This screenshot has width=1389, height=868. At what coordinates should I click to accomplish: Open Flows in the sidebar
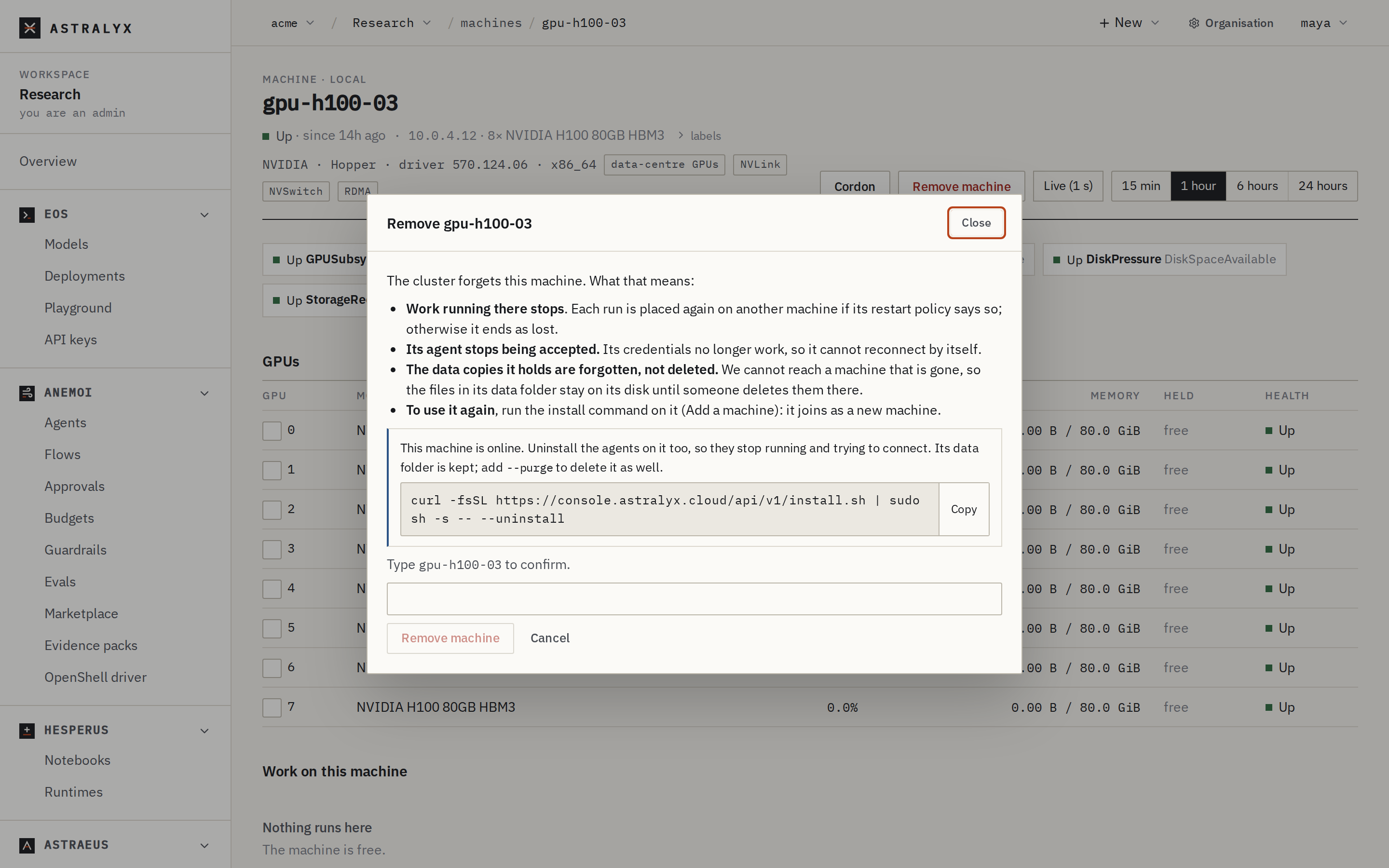(x=63, y=455)
